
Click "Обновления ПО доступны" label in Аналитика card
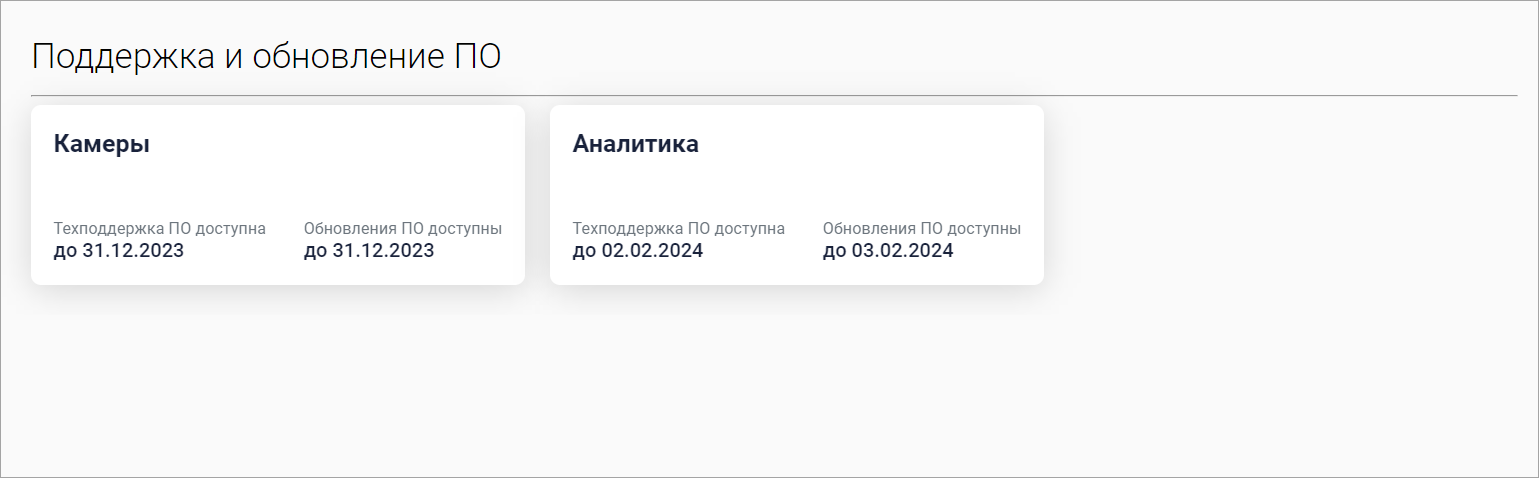click(922, 228)
